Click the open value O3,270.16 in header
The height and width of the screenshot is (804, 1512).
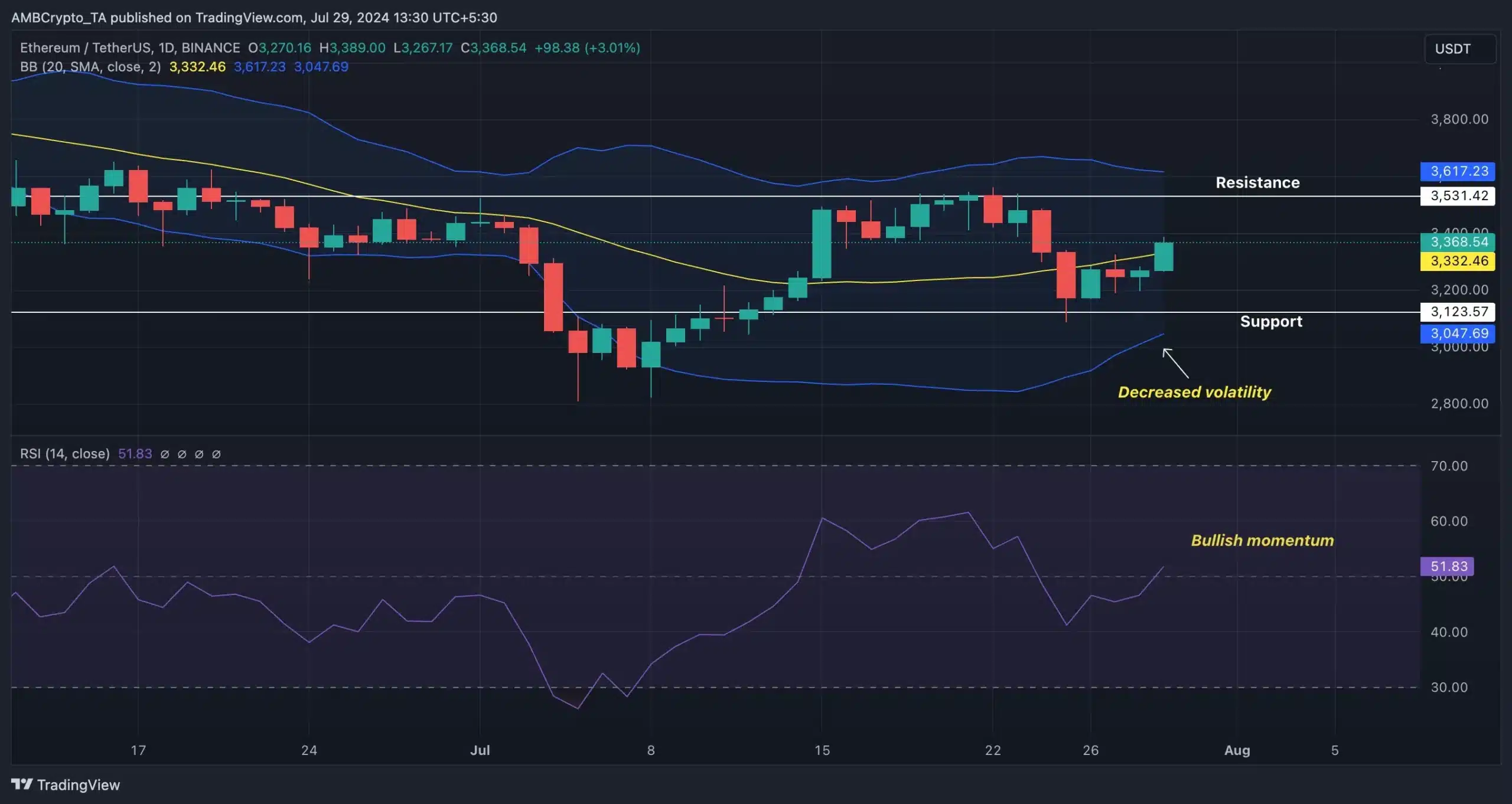pyautogui.click(x=279, y=48)
